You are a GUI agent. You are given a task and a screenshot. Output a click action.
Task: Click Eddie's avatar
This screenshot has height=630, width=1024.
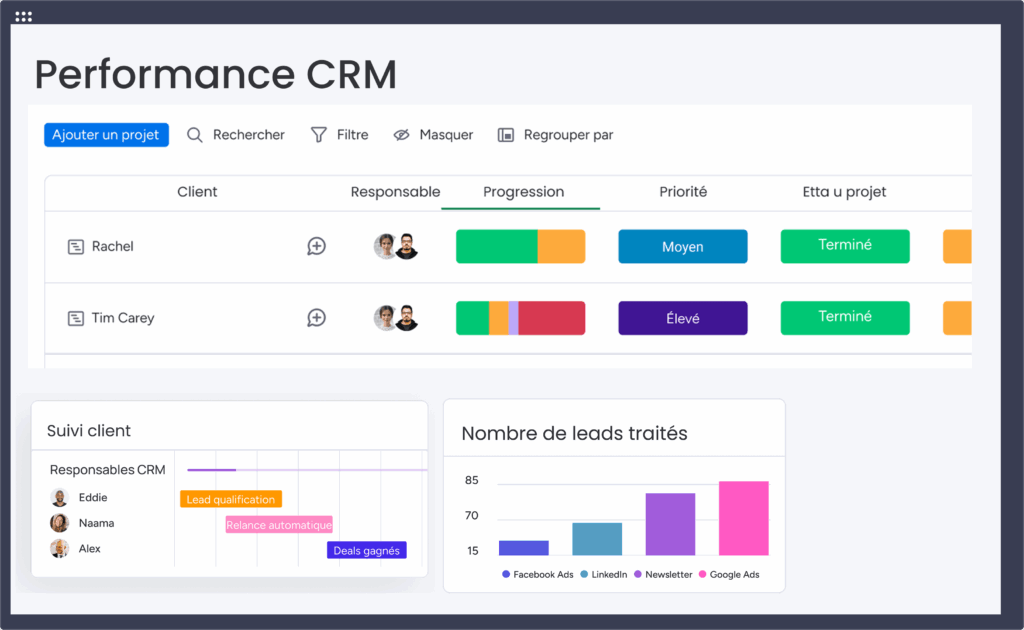[59, 497]
